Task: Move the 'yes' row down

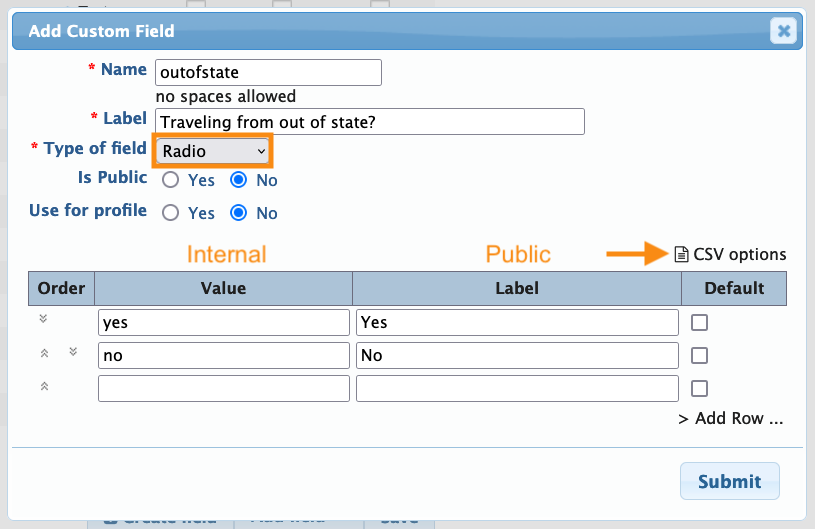Action: click(x=44, y=319)
